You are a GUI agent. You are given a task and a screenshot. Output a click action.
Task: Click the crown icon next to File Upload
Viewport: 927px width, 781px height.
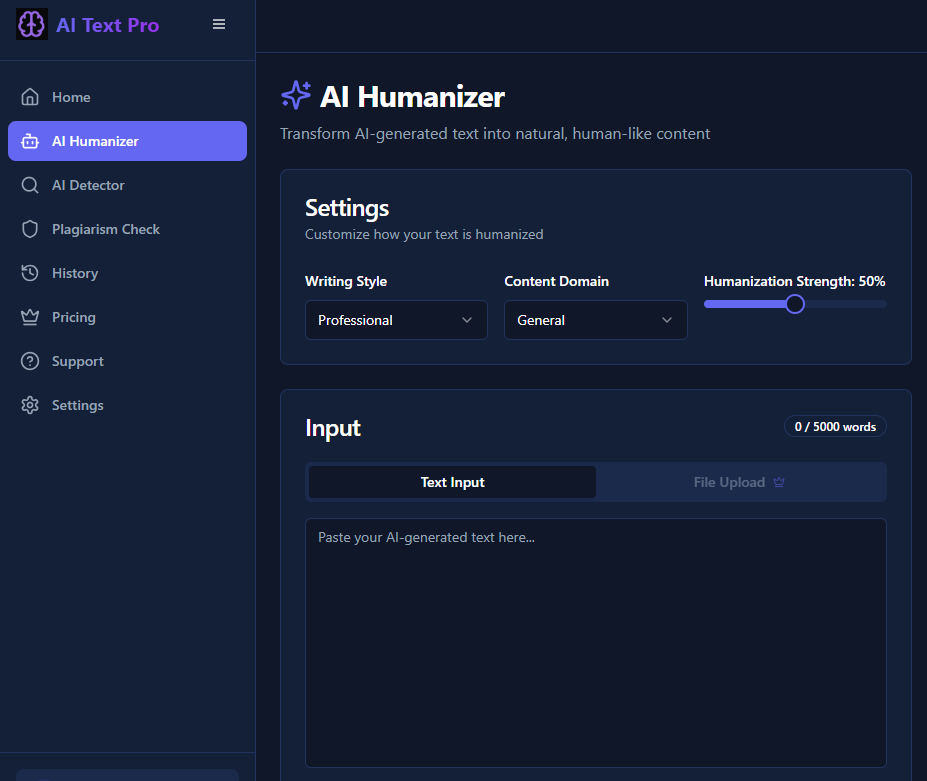(x=777, y=481)
